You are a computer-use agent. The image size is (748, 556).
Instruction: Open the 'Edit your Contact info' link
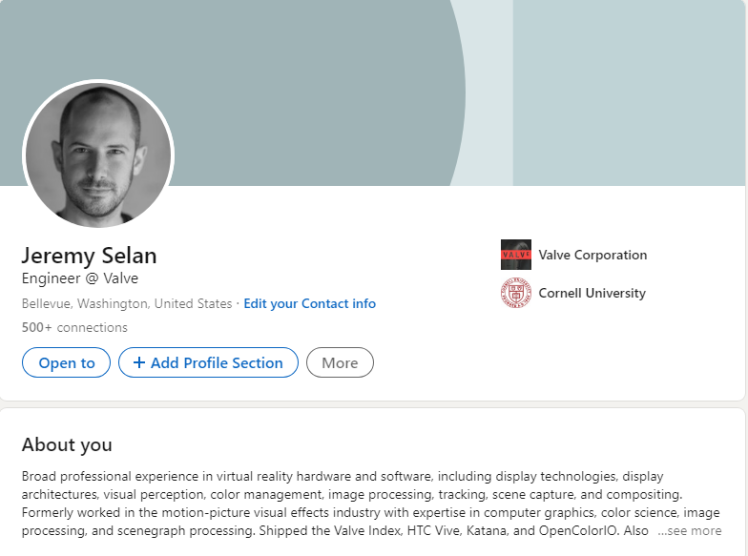pos(310,303)
